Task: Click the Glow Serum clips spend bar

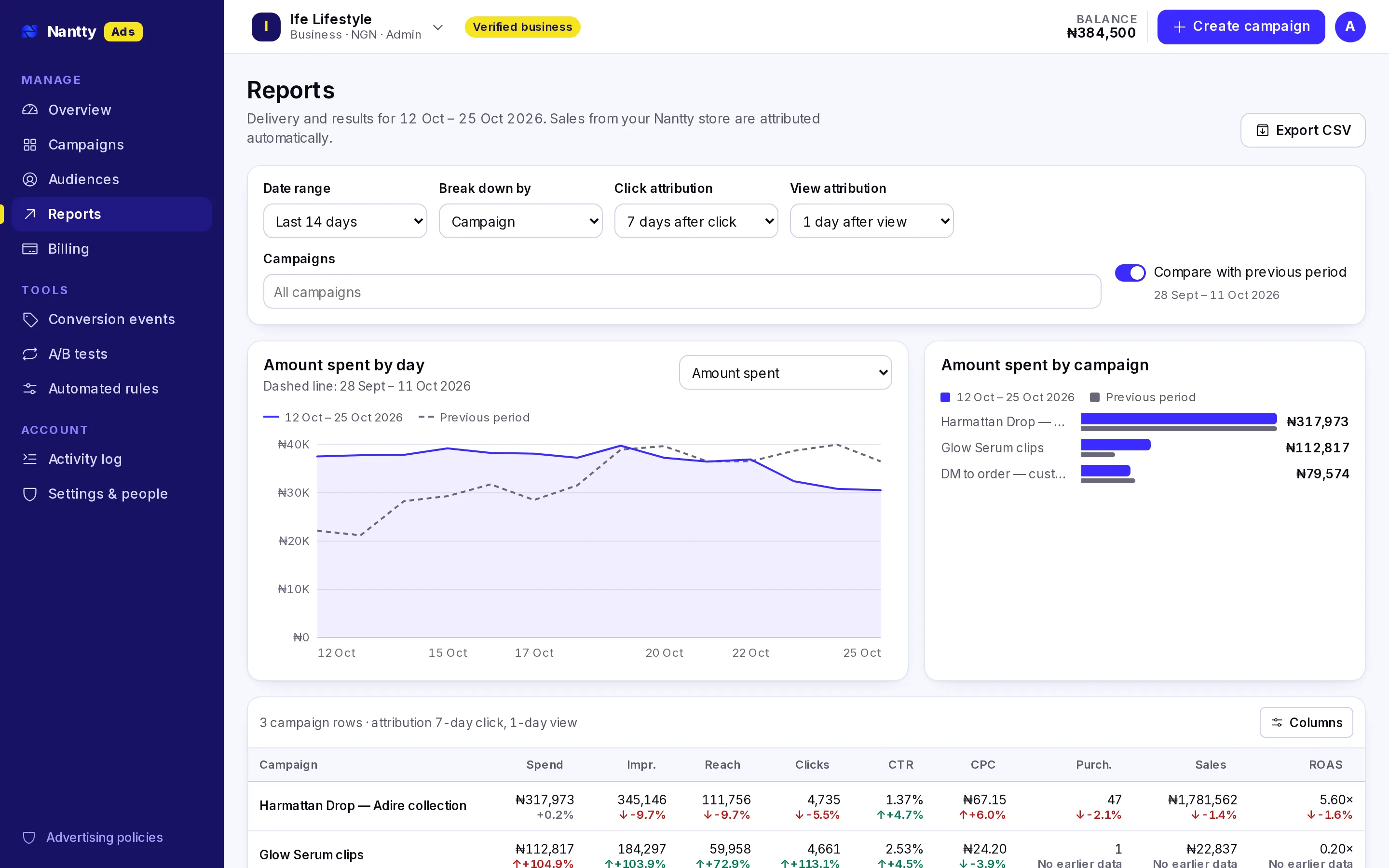Action: (x=1116, y=444)
